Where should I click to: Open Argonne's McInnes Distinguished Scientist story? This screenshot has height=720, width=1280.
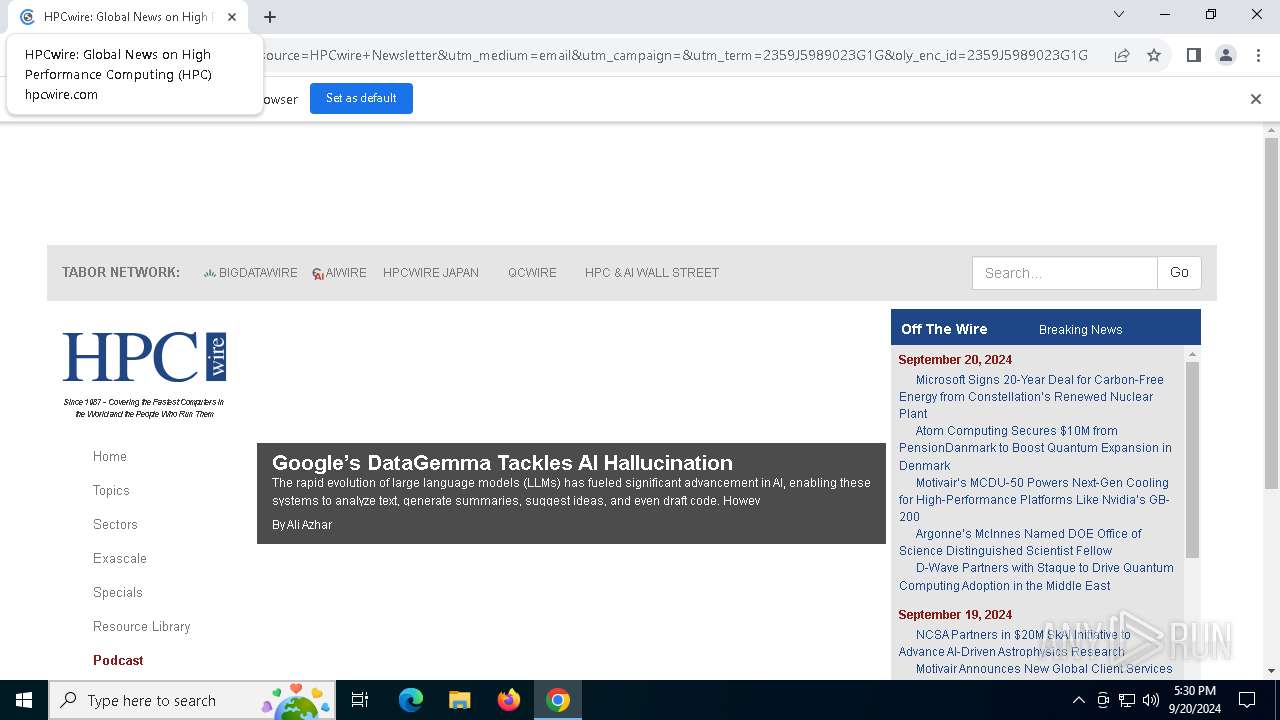[1020, 542]
